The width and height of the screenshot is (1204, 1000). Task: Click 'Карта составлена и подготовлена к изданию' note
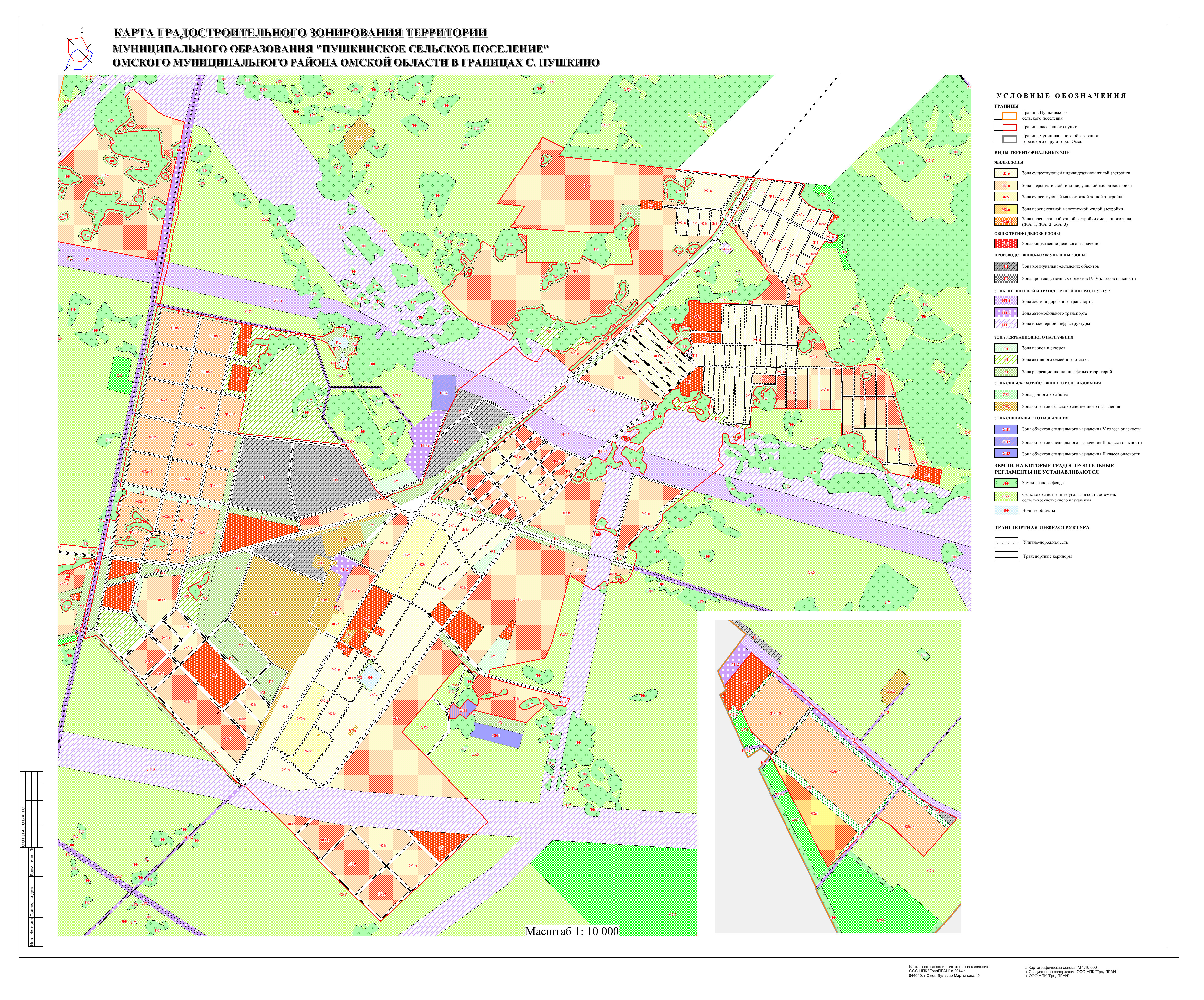pyautogui.click(x=949, y=967)
